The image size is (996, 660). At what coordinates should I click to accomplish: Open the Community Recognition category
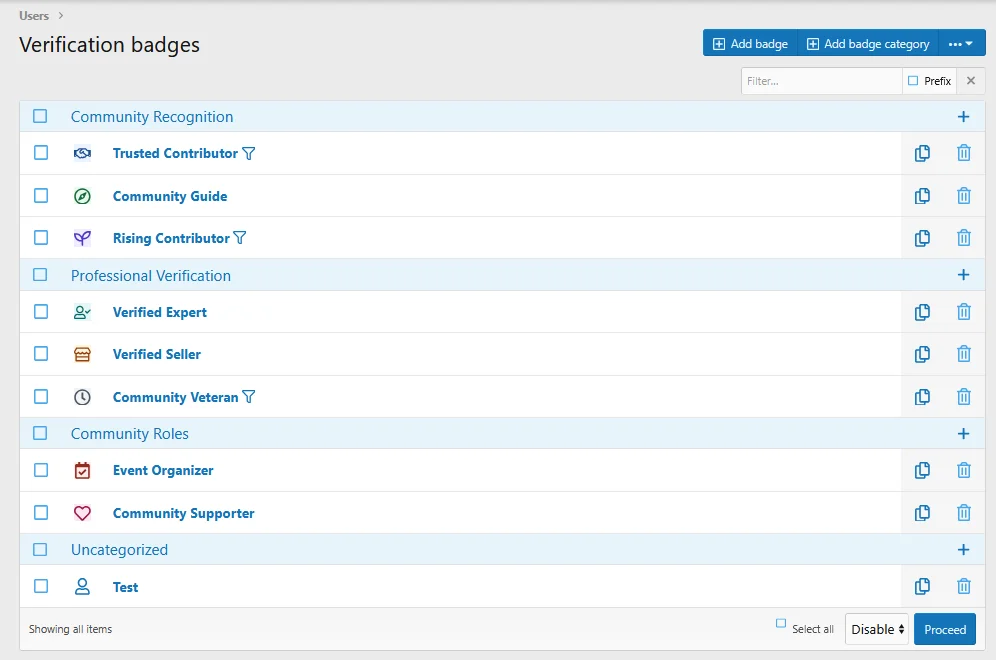(152, 117)
